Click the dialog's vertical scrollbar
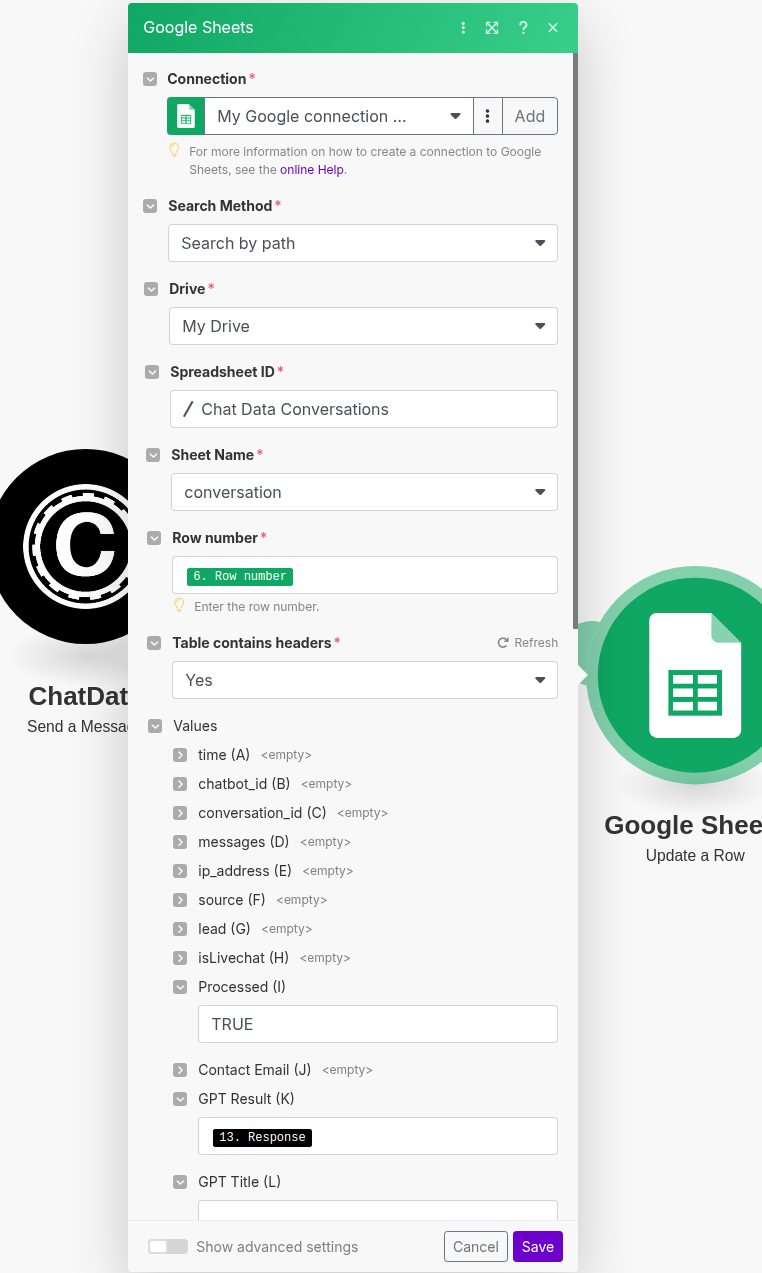 click(575, 340)
